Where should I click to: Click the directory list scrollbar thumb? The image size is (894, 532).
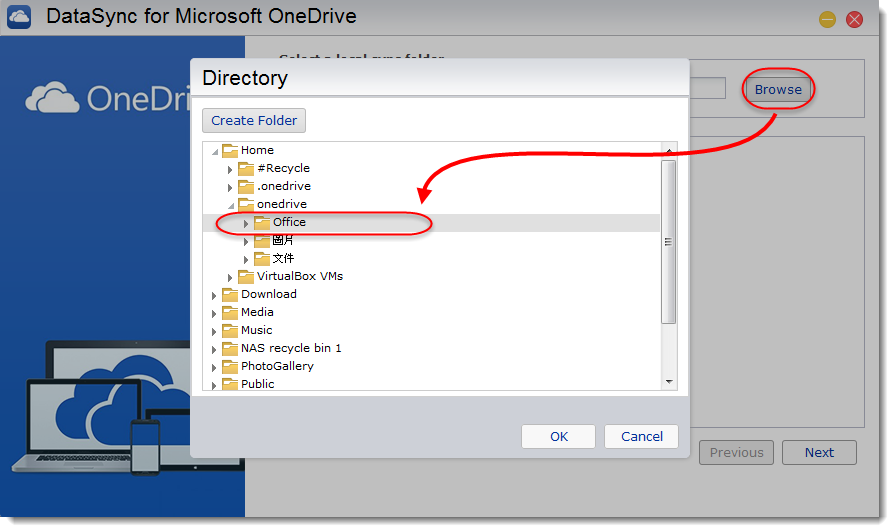tap(668, 242)
